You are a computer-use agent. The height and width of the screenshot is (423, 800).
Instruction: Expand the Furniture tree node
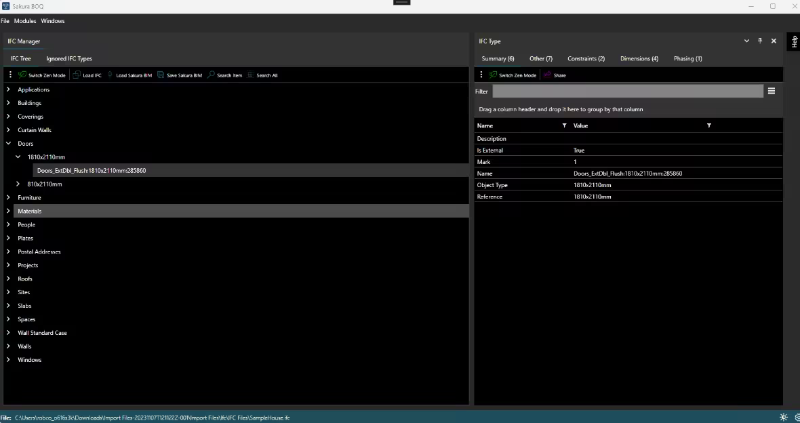tap(9, 198)
